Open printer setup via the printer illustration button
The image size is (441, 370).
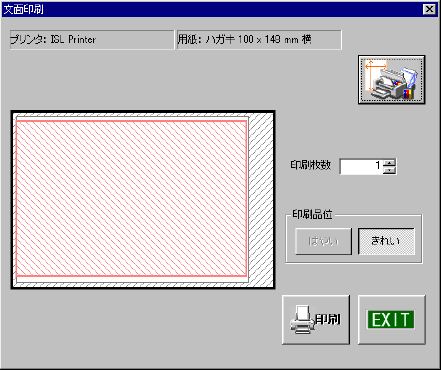tap(391, 80)
